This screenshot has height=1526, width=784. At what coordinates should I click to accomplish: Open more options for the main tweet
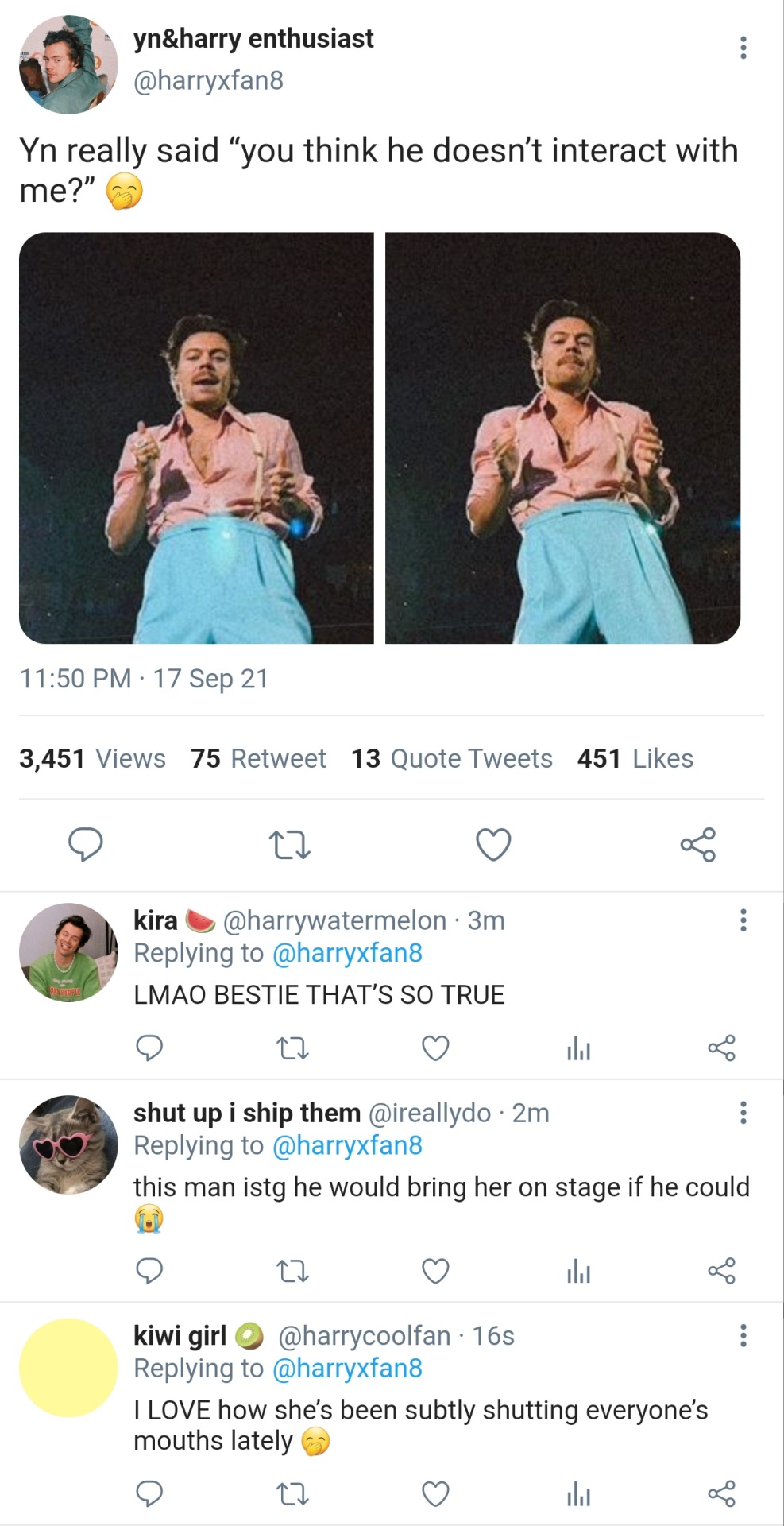[743, 48]
